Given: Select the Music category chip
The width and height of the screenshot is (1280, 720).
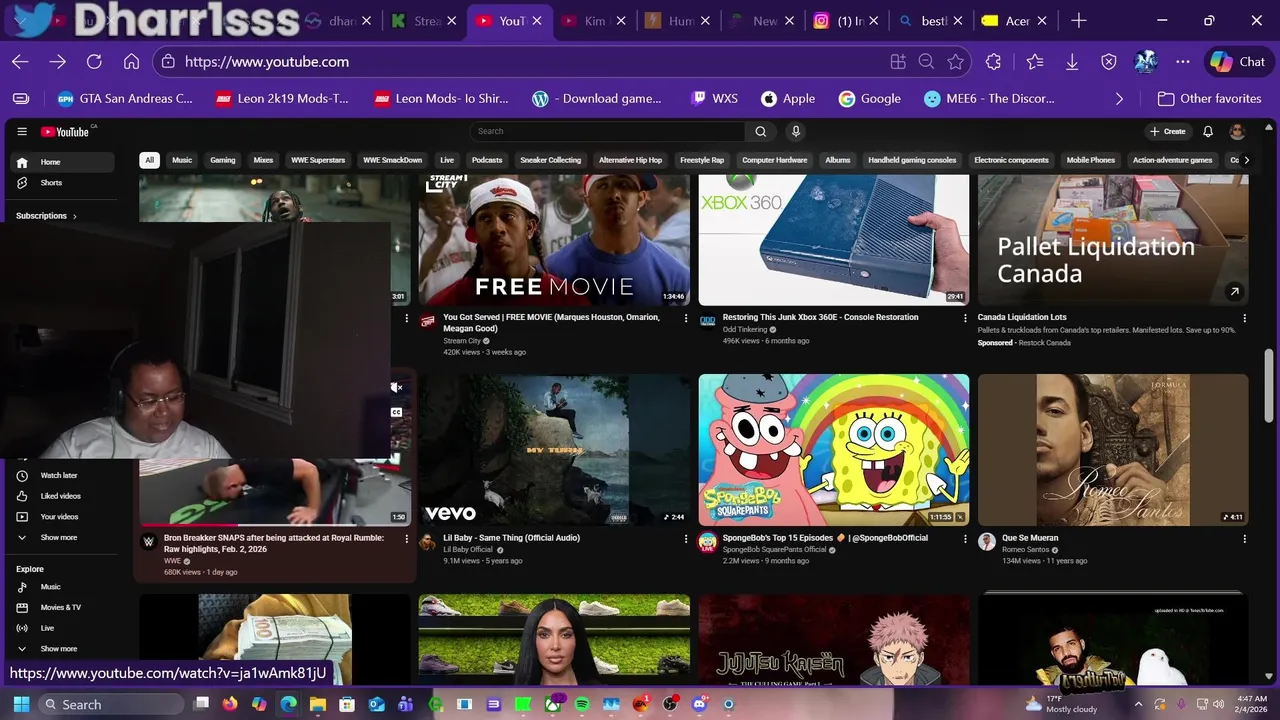Looking at the screenshot, I should click(182, 160).
